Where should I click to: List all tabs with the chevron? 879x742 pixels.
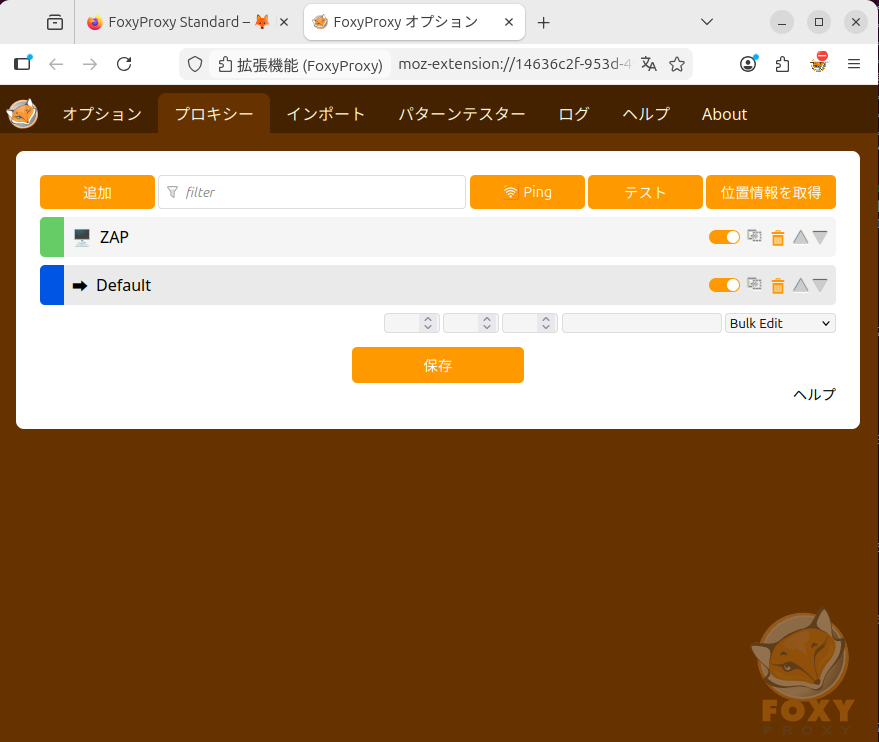(707, 22)
